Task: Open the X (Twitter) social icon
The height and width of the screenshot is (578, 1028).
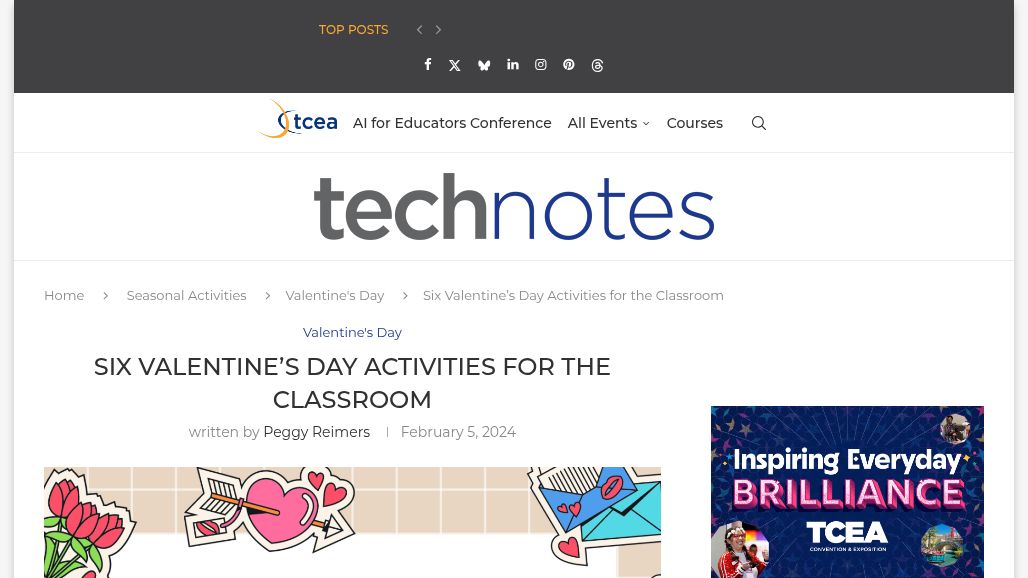Action: point(455,66)
